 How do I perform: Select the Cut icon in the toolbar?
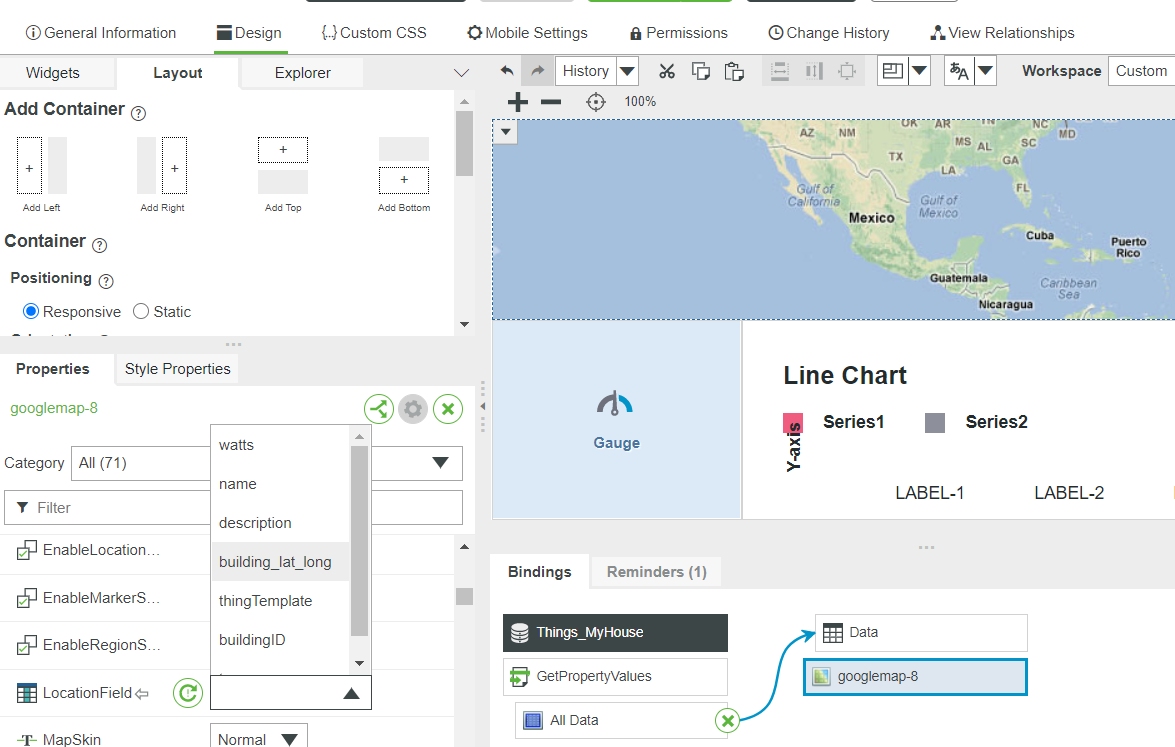coord(666,70)
